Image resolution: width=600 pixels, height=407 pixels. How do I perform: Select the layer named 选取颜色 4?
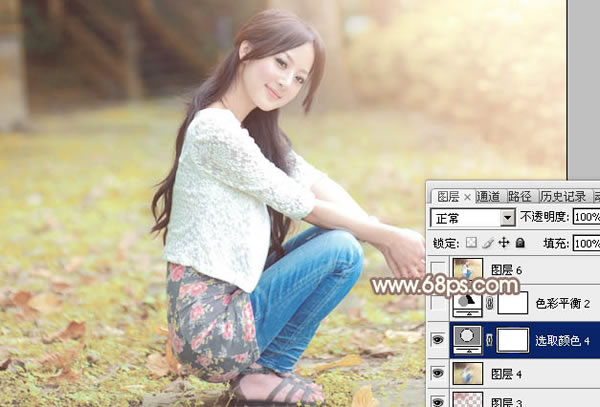pos(562,340)
